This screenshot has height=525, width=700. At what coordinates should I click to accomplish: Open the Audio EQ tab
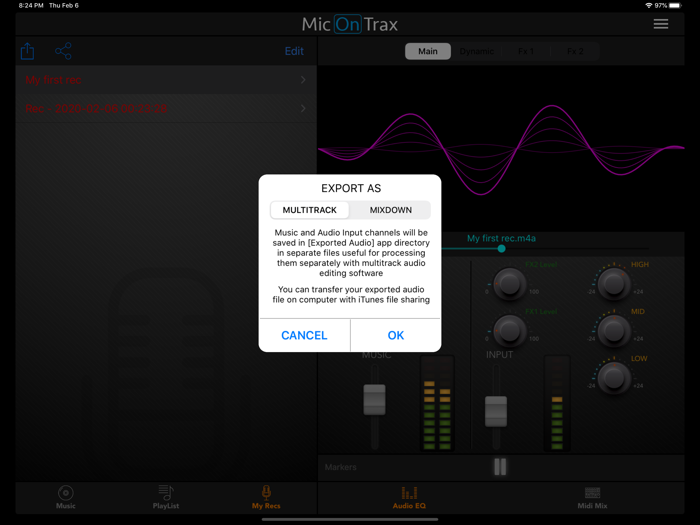tap(409, 497)
